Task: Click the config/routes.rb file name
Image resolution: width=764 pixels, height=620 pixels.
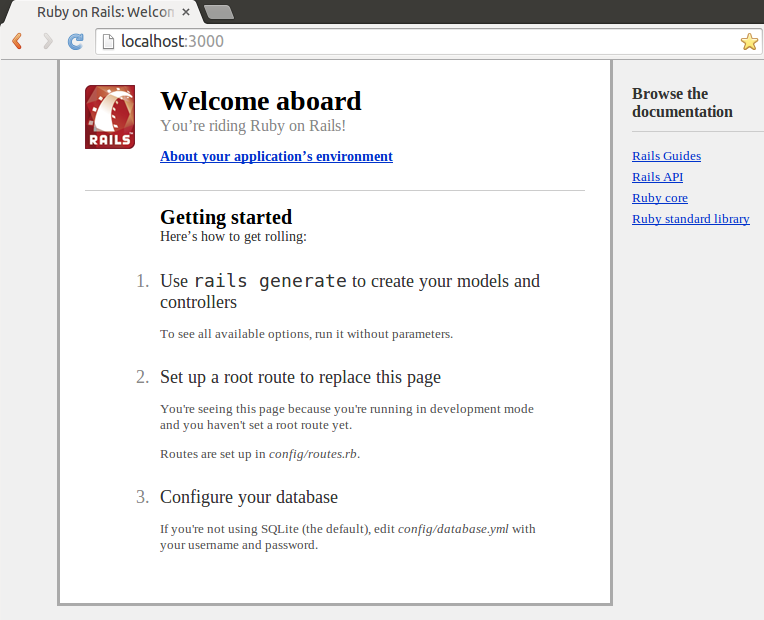Action: click(313, 454)
